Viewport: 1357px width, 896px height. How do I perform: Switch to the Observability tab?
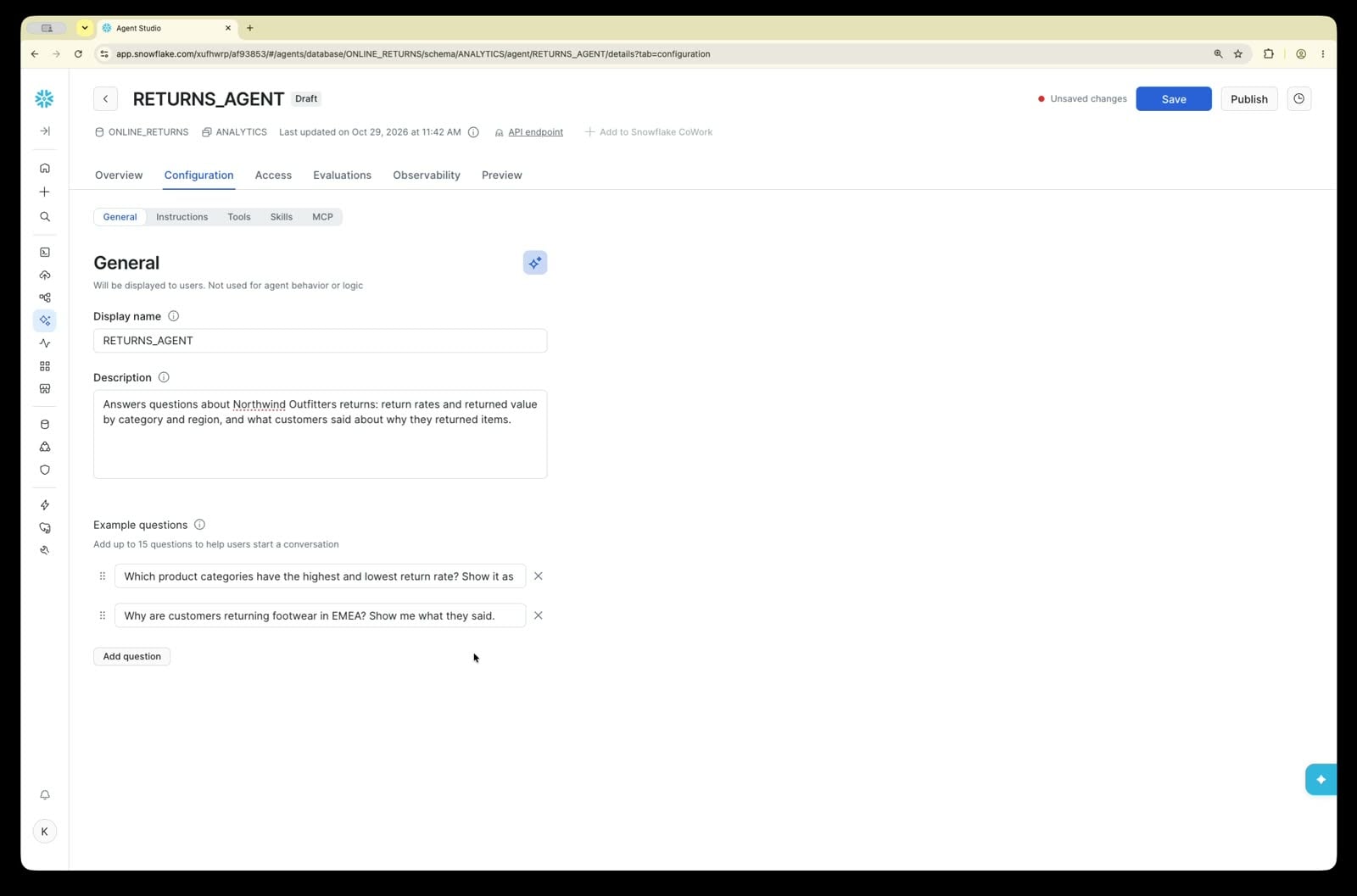click(x=427, y=175)
